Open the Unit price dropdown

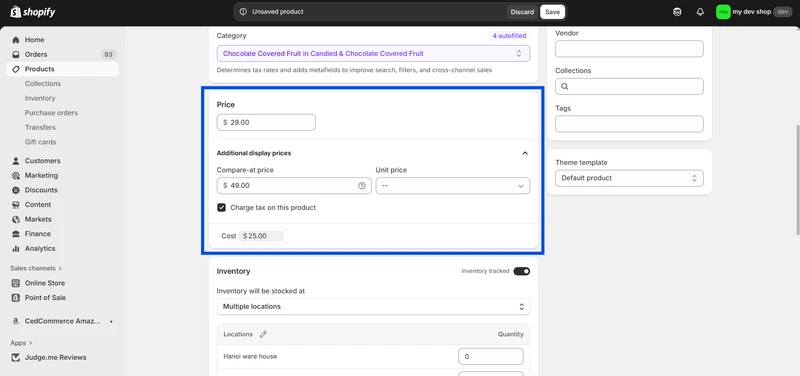453,186
